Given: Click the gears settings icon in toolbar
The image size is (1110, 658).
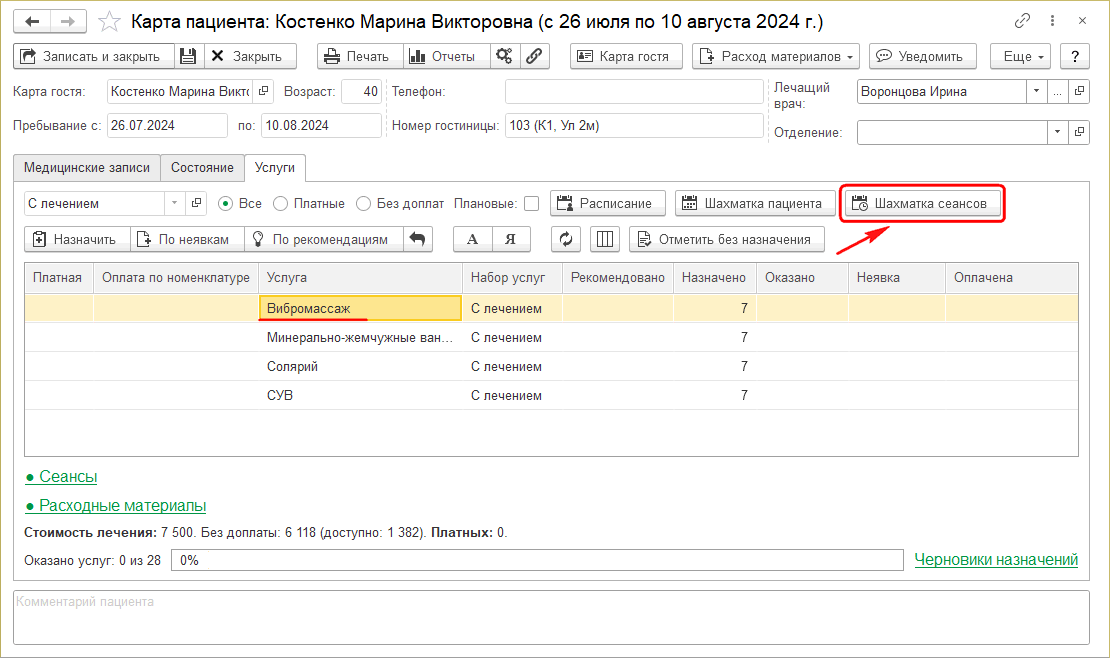Looking at the screenshot, I should point(505,57).
